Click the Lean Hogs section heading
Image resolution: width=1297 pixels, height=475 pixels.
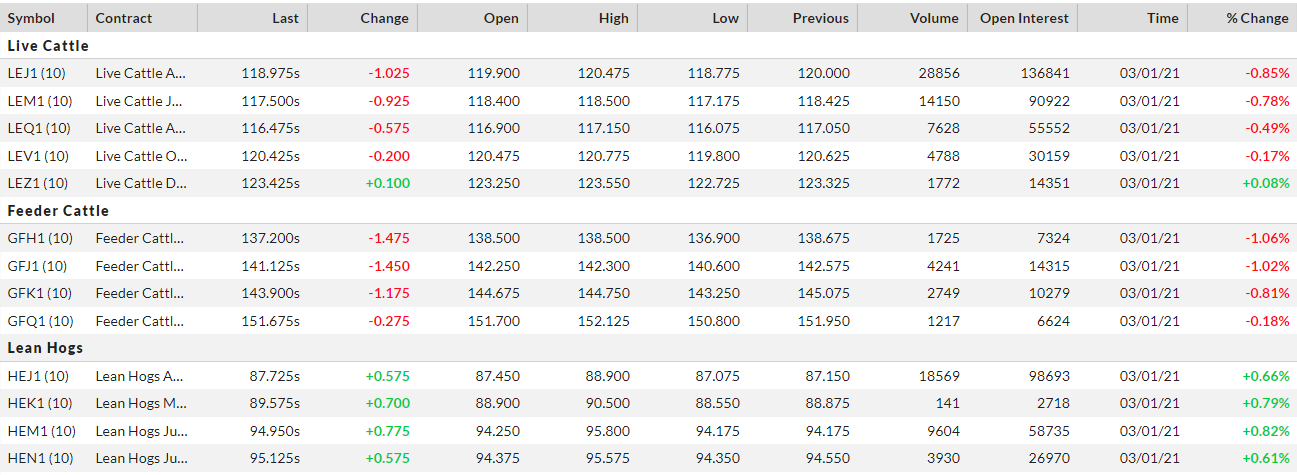(45, 348)
